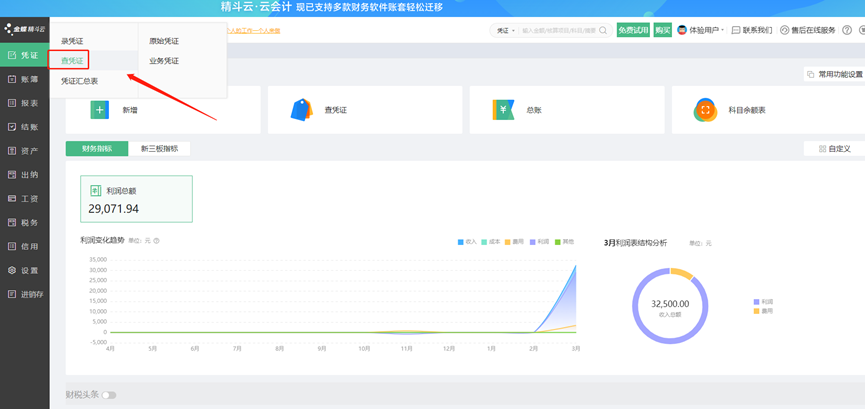Open the 出纳 sidebar module
The width and height of the screenshot is (865, 409).
click(24, 175)
